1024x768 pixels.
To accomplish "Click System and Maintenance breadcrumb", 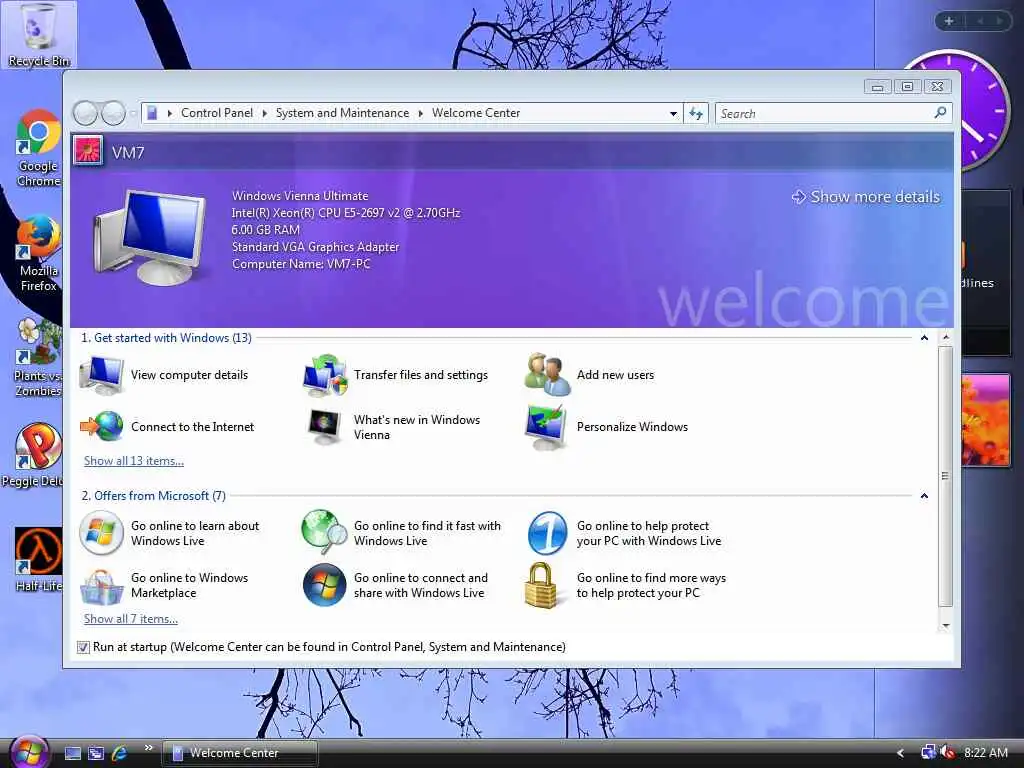I will [342, 113].
